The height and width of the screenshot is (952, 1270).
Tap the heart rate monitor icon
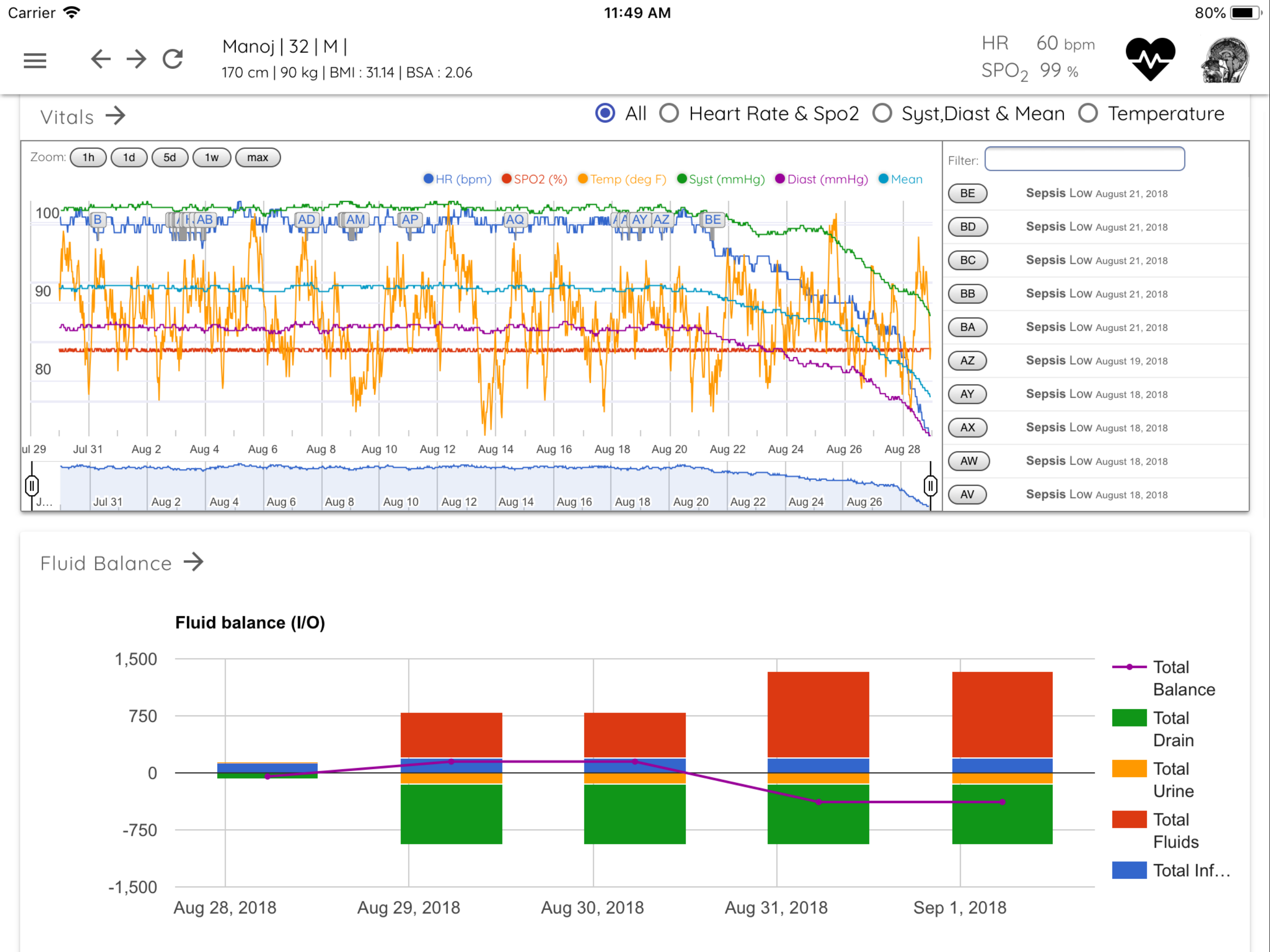1150,59
